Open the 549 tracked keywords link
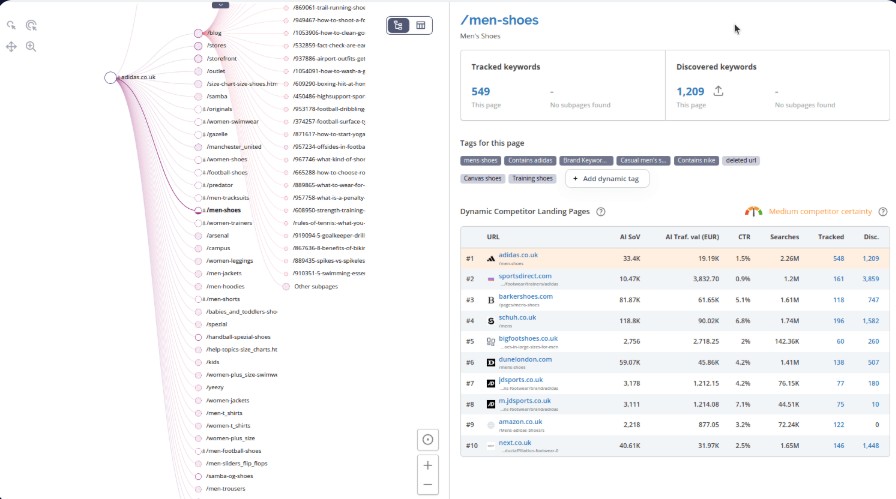Image resolution: width=896 pixels, height=499 pixels. (x=481, y=91)
